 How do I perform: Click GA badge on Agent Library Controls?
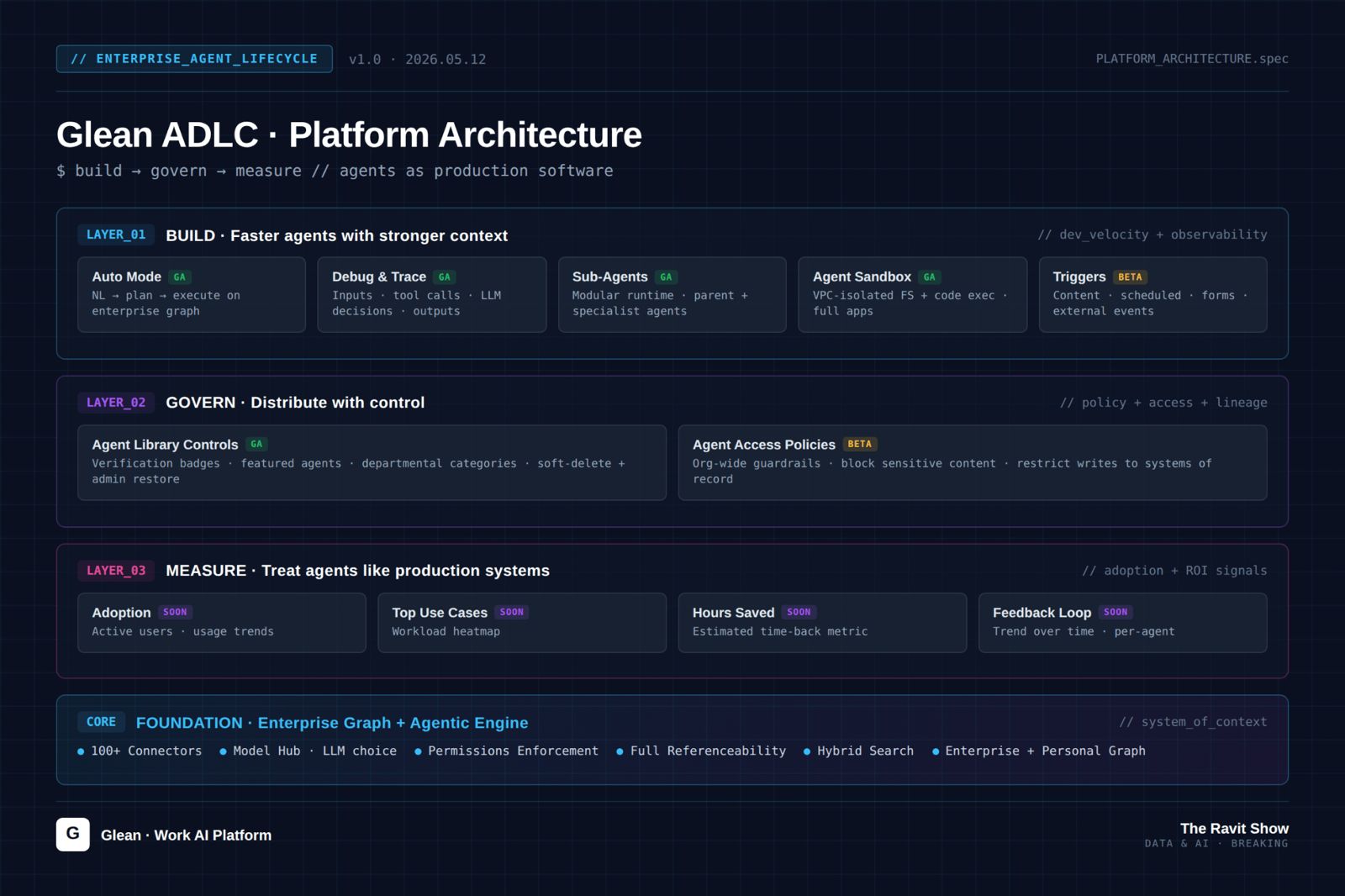pyautogui.click(x=256, y=445)
